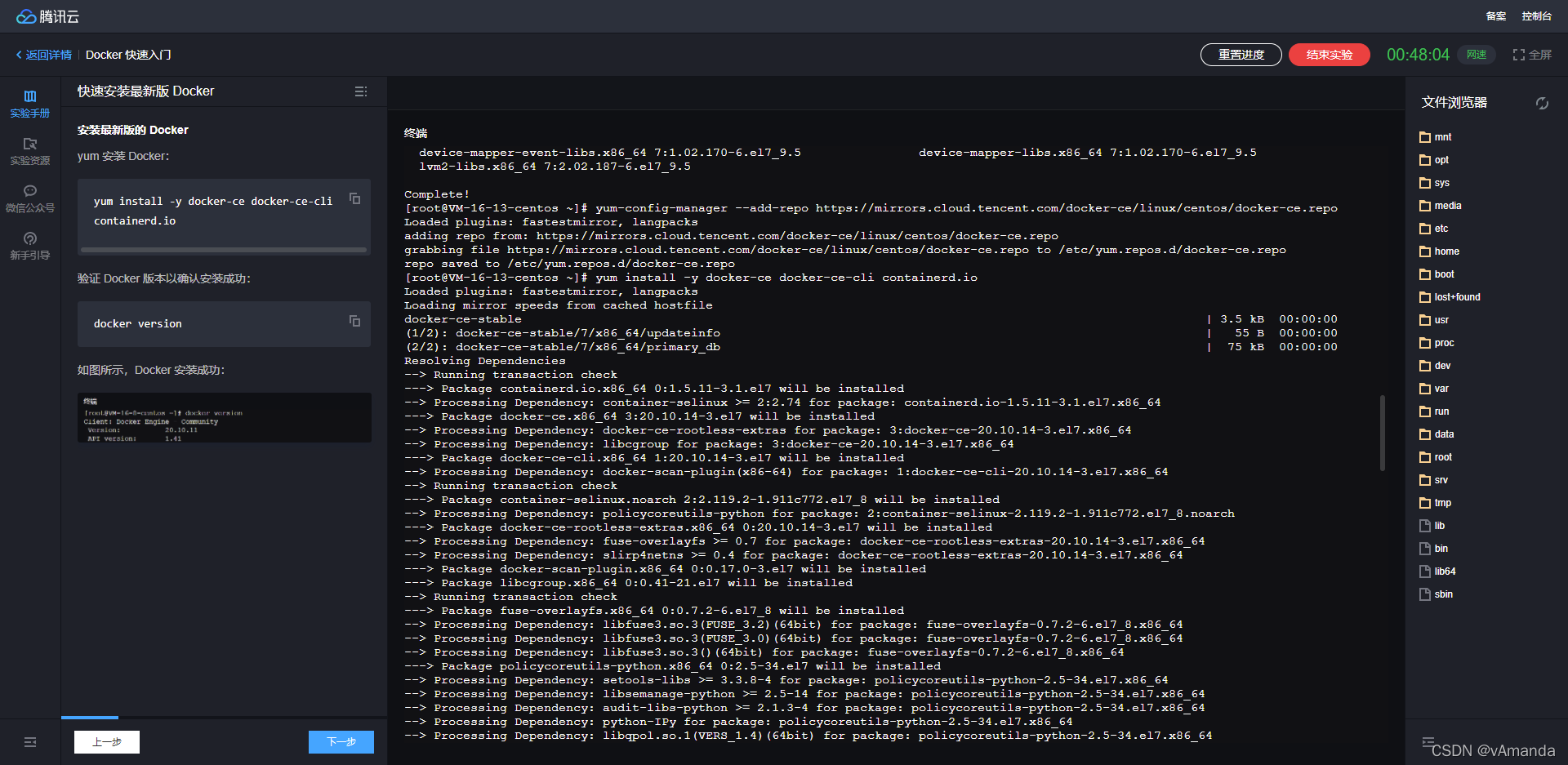The image size is (1568, 765).
Task: Click the 00:48:04 timer
Action: pyautogui.click(x=1418, y=55)
